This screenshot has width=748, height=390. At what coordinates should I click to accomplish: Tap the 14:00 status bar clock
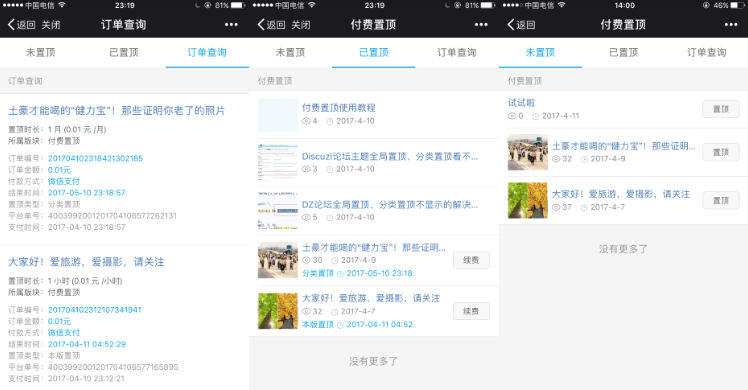tap(624, 5)
